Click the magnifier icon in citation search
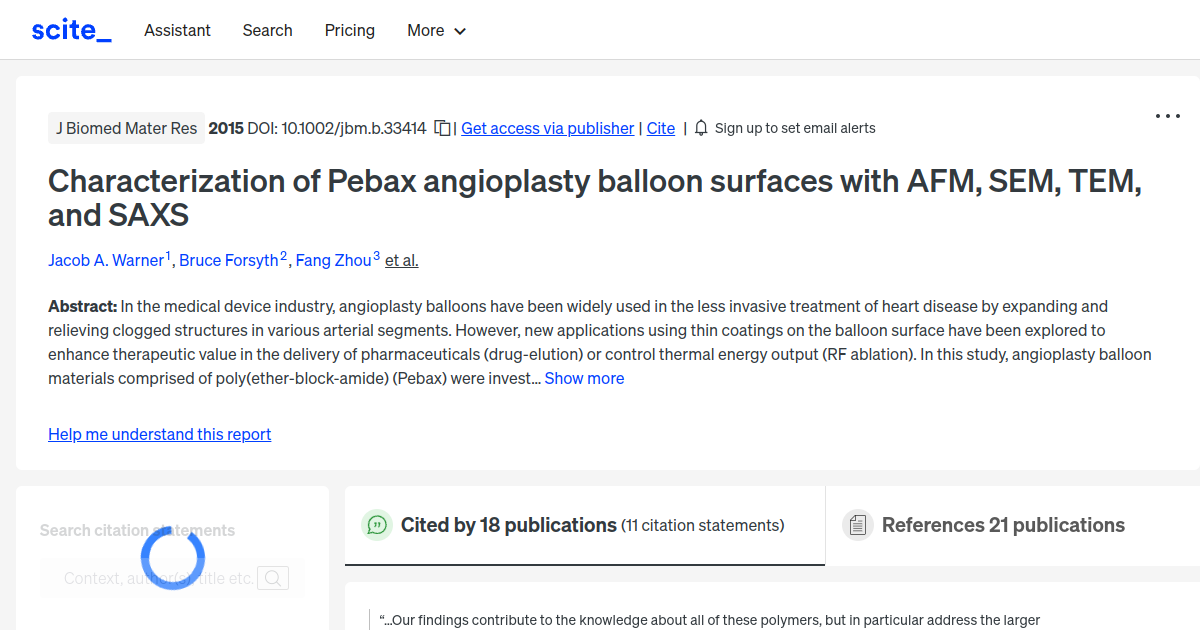The height and width of the screenshot is (630, 1200). [272, 577]
